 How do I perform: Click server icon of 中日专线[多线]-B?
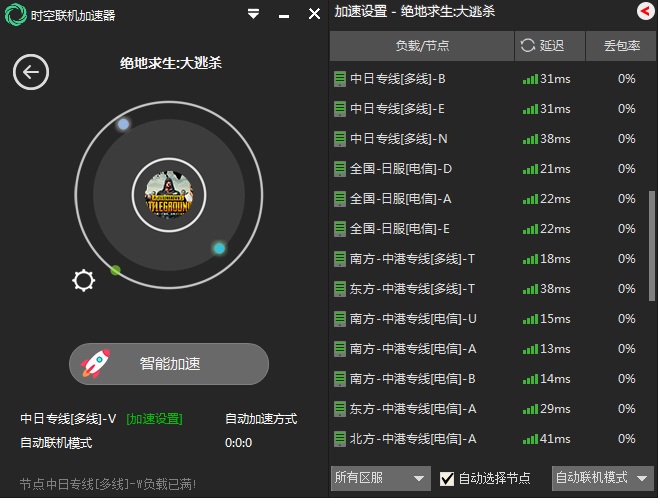(339, 79)
